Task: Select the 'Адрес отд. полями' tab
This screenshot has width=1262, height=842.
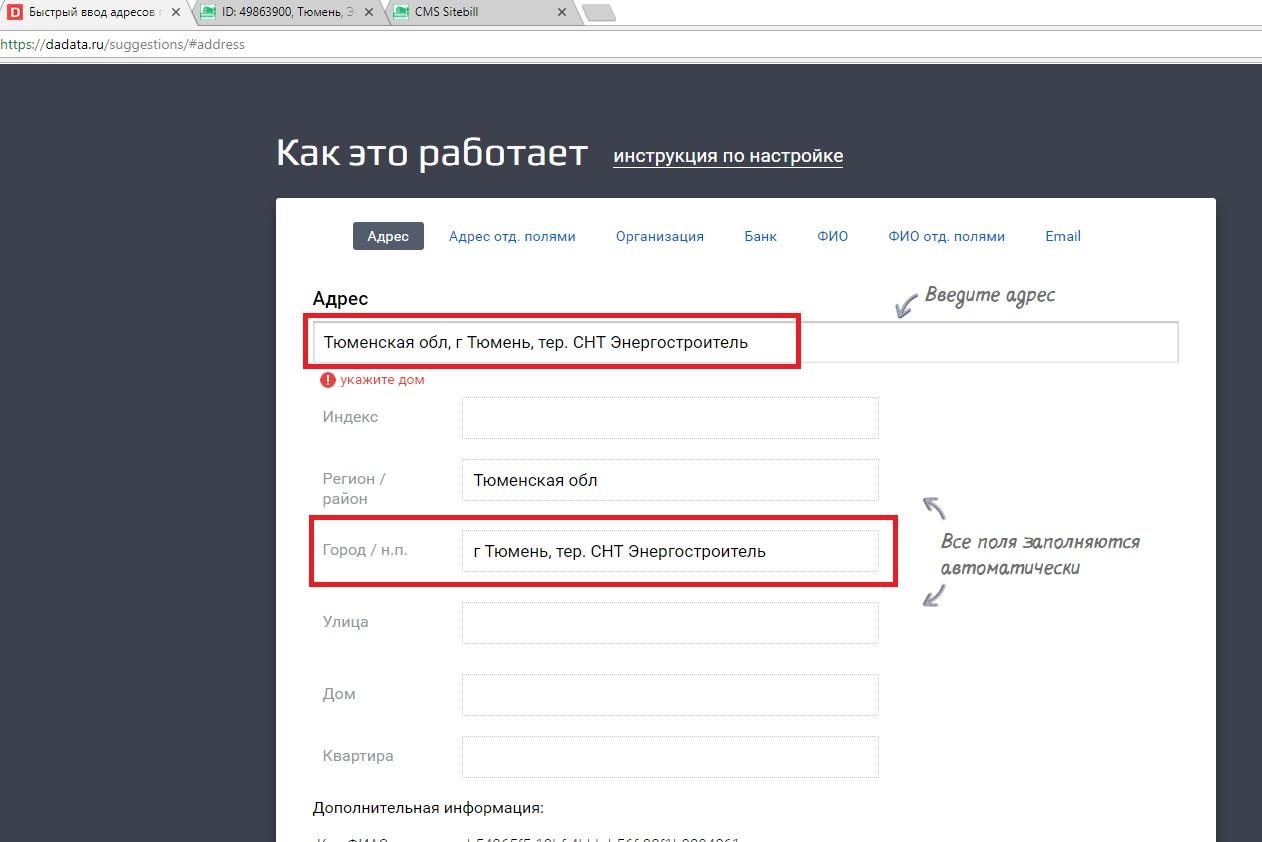Action: coord(512,236)
